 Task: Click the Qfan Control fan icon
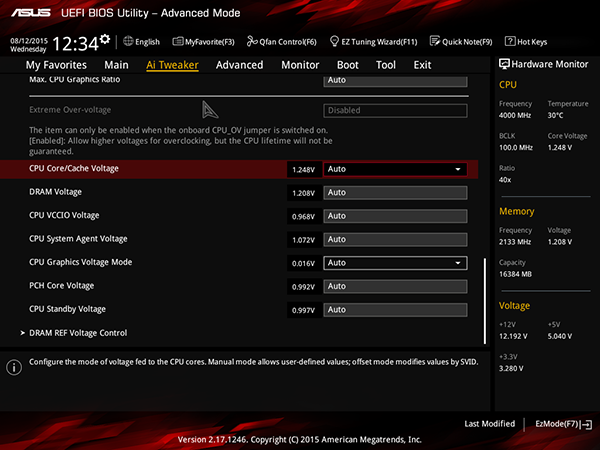pyautogui.click(x=252, y=41)
